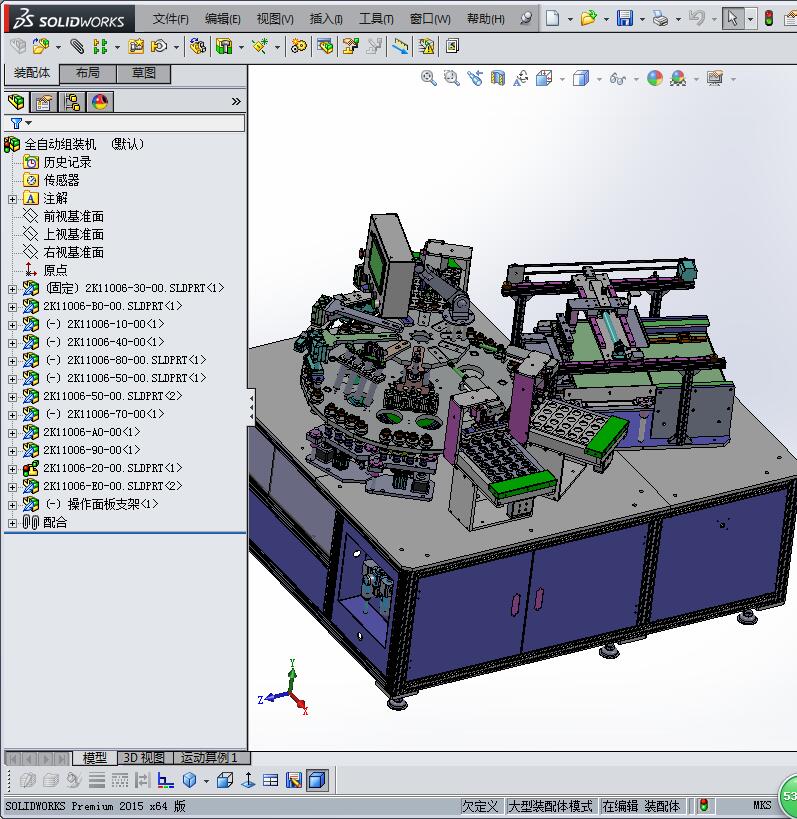Click the Show Hidden Components icon

197,46
